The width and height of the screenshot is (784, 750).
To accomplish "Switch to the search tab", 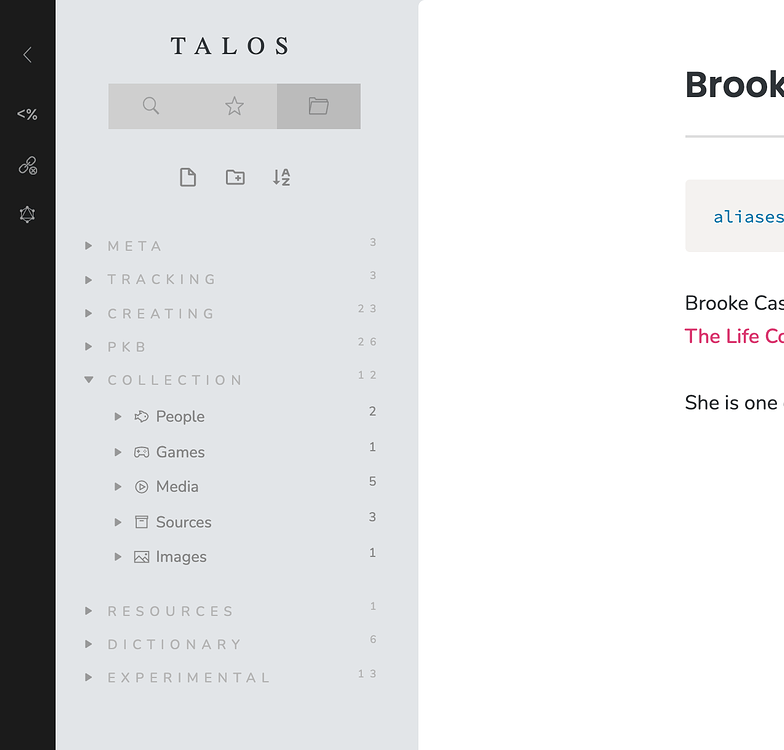I will 150,106.
